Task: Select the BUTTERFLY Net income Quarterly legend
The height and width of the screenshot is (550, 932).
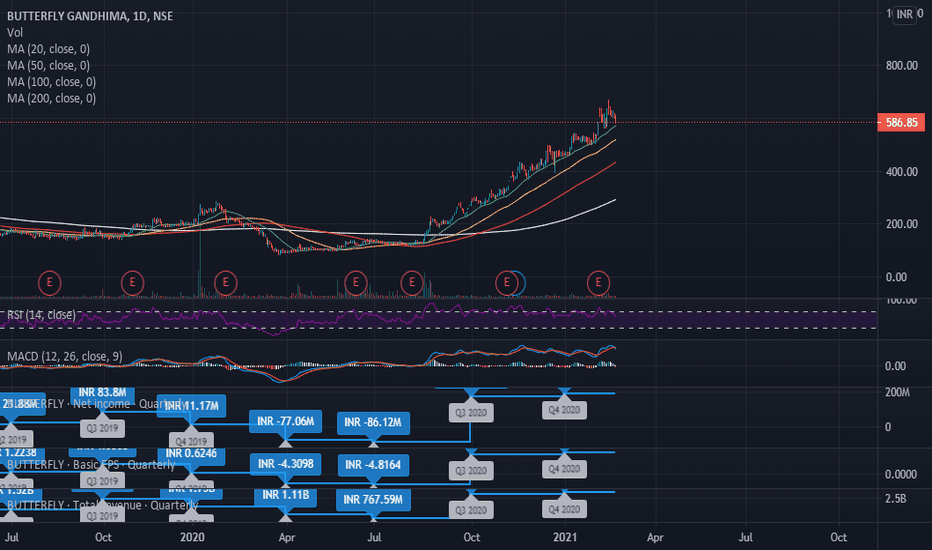Action: pyautogui.click(x=95, y=404)
